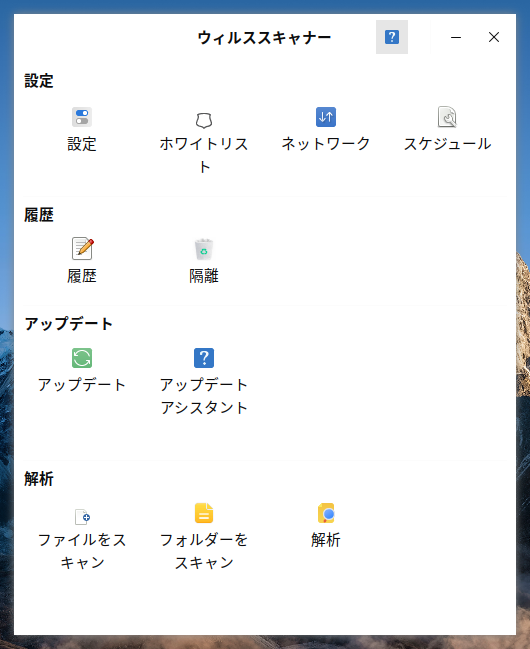
Task: Open the 設定 toggle-switch icon
Action: (82, 117)
